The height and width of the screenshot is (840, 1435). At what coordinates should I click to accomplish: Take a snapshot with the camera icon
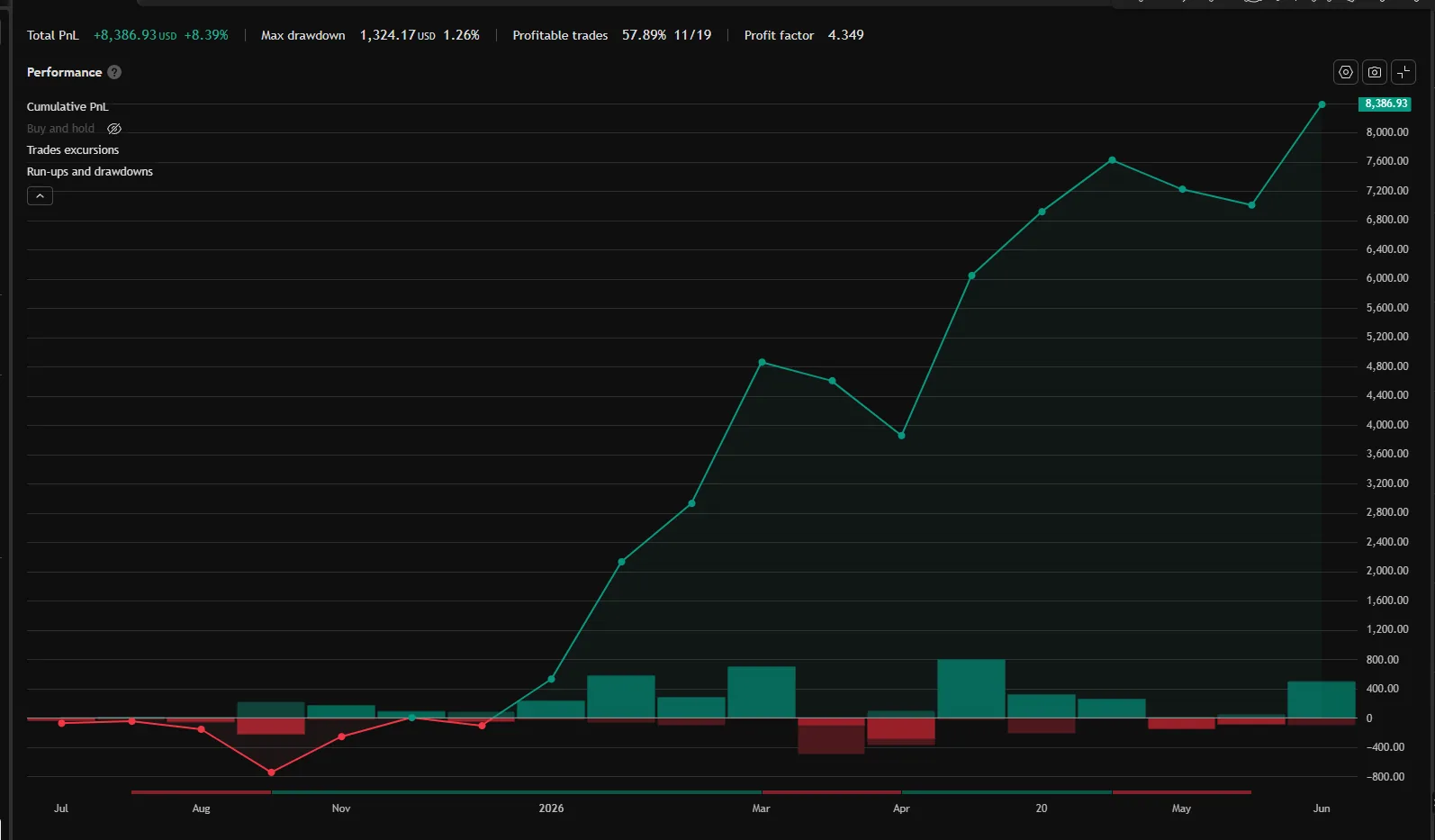pyautogui.click(x=1375, y=72)
